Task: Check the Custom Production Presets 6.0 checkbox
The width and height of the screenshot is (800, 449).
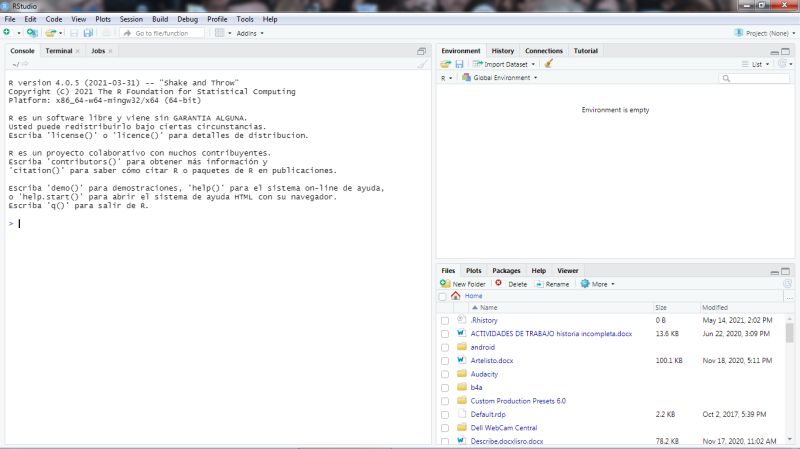Action: pyautogui.click(x=445, y=402)
